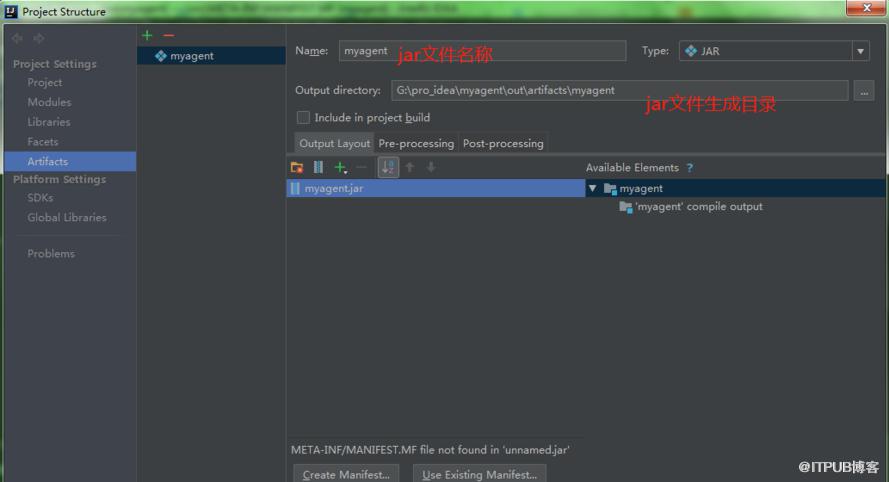Select 'myagent' compile output element
The image size is (889, 482).
691,207
